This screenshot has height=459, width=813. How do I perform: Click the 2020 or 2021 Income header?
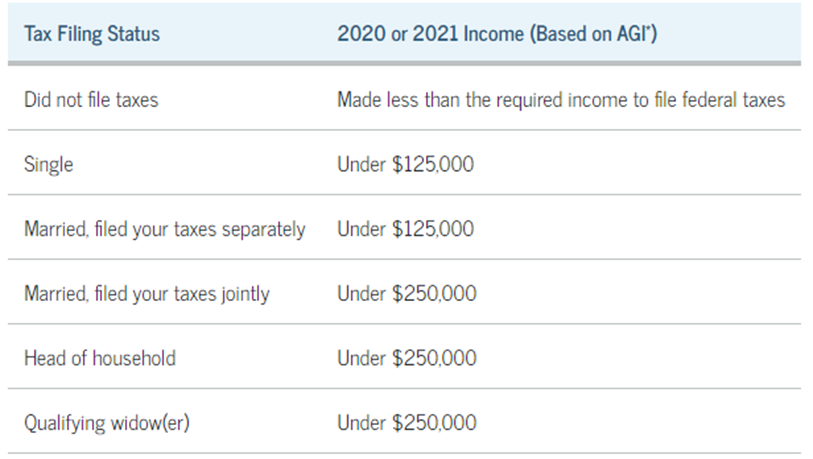[497, 34]
